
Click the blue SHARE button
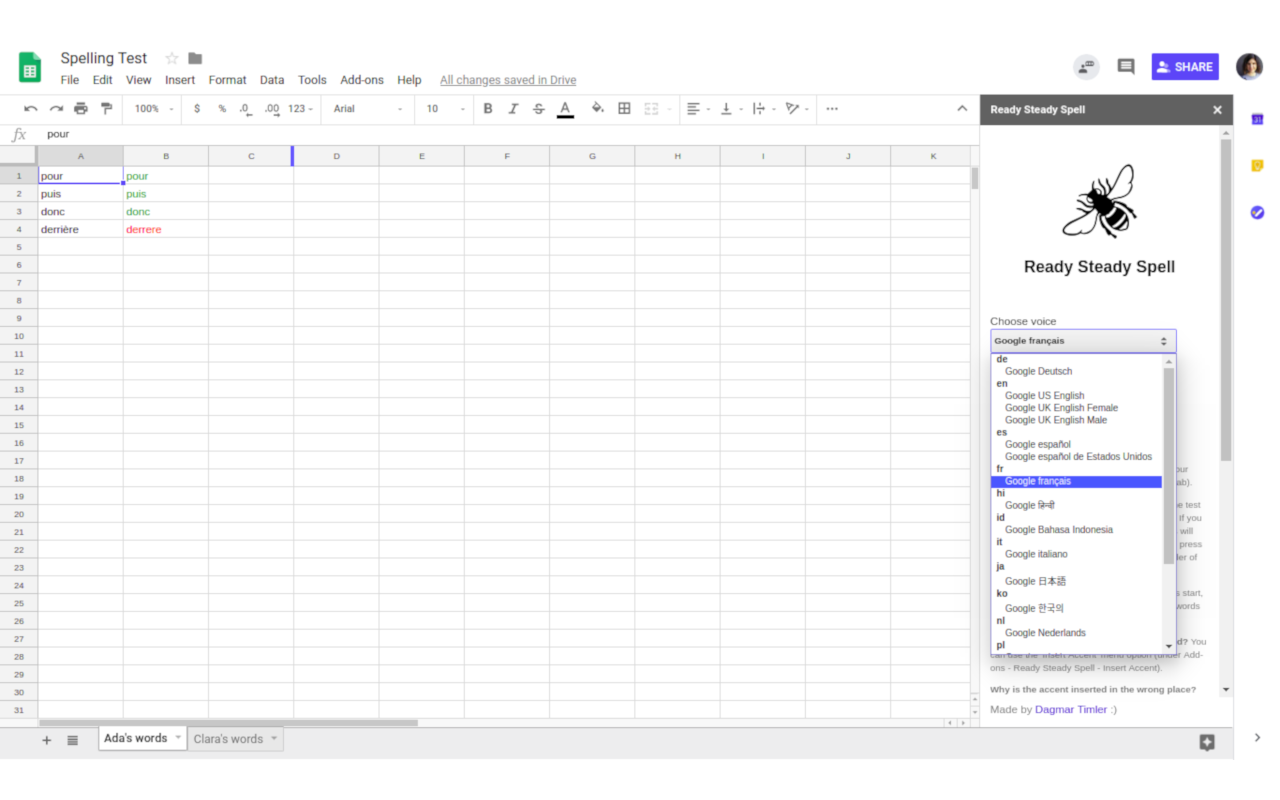1185,67
